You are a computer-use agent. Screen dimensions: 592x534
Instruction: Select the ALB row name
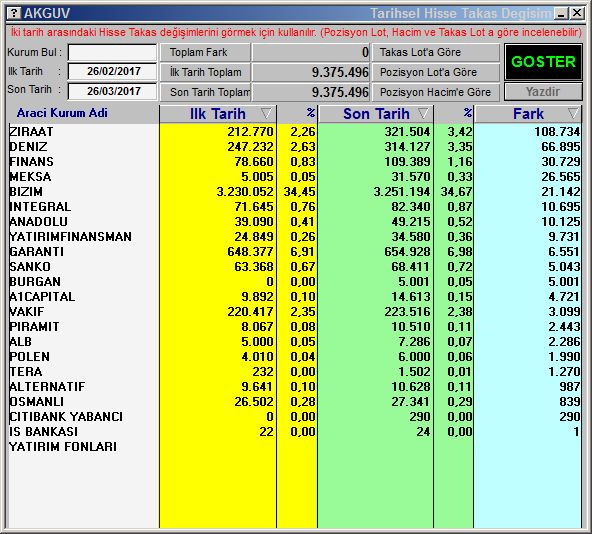point(20,341)
